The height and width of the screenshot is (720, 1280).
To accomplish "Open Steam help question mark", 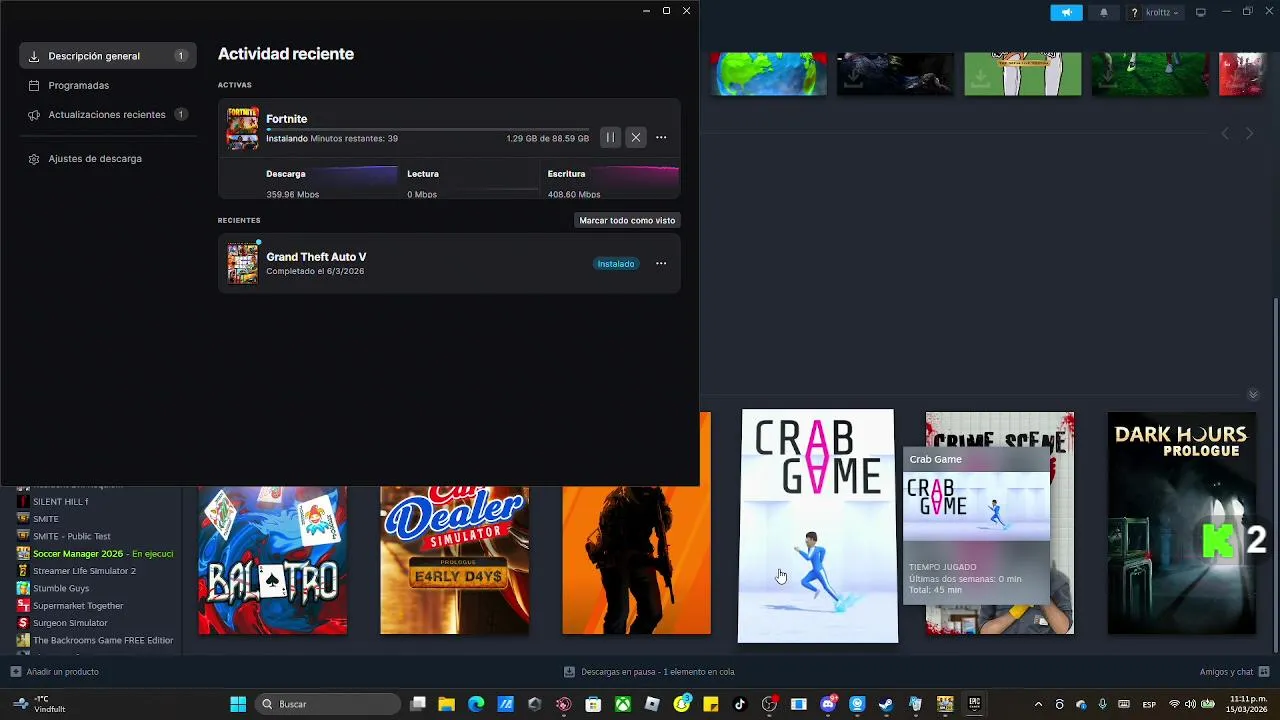I will tap(1134, 12).
